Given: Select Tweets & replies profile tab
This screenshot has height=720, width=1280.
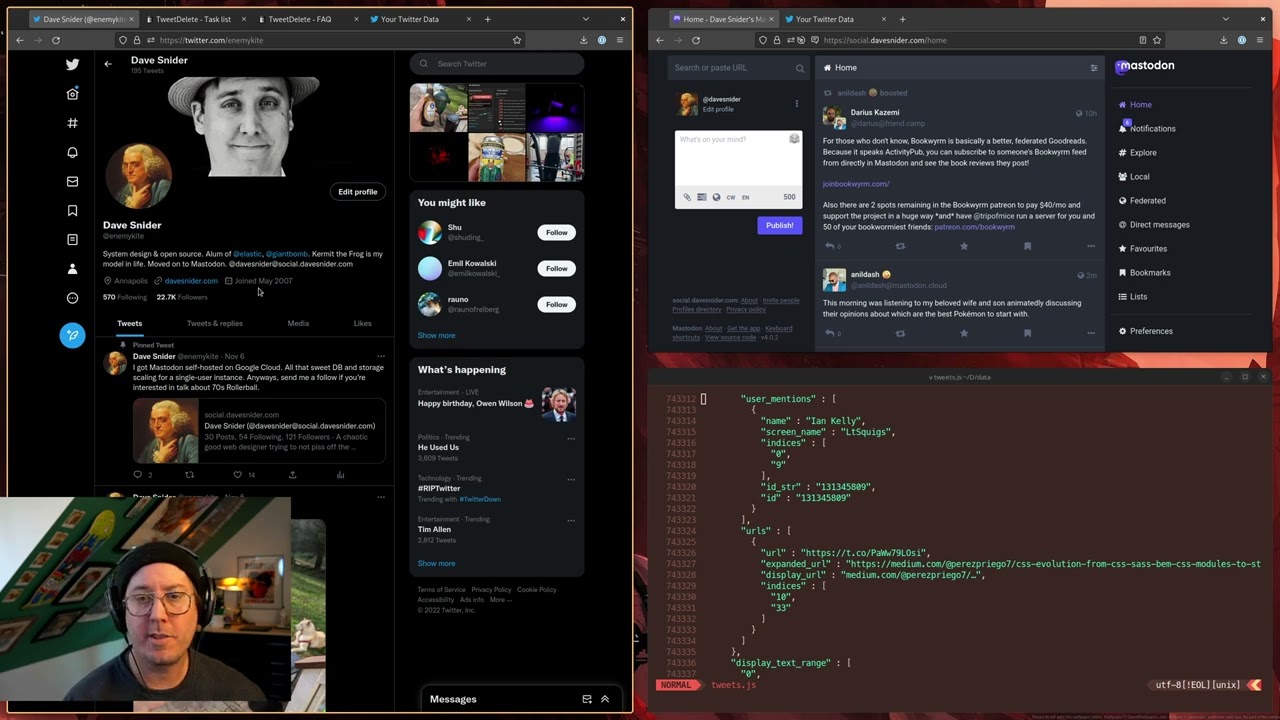Looking at the screenshot, I should (x=215, y=323).
